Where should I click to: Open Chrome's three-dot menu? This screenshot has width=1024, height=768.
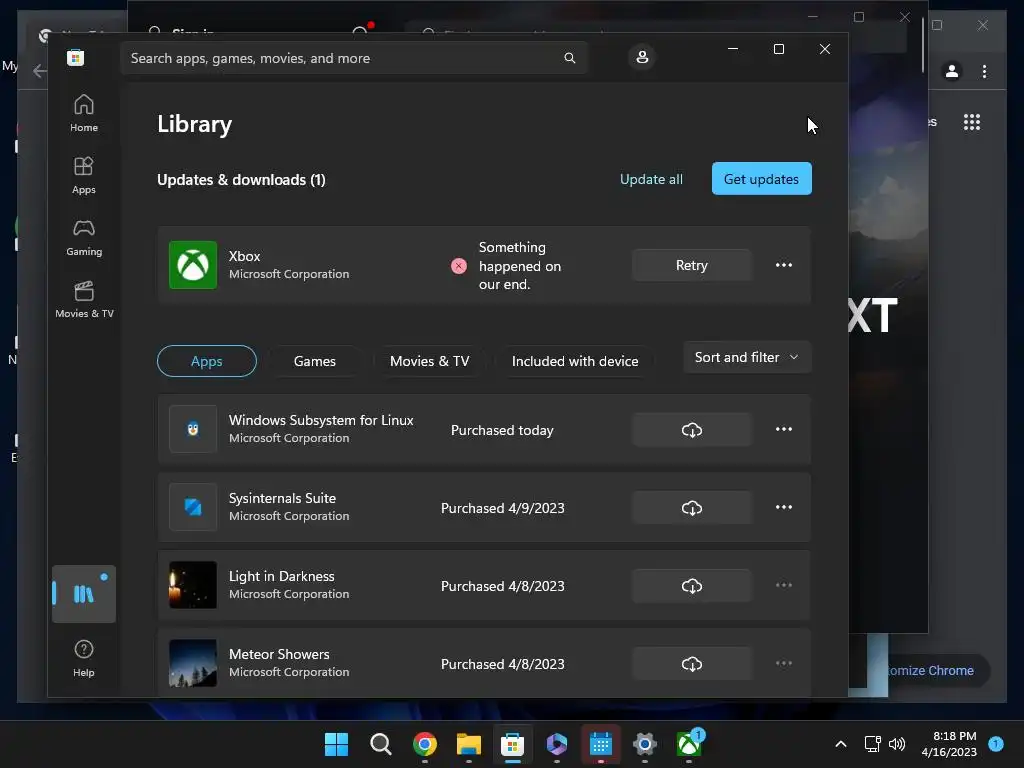tap(984, 71)
